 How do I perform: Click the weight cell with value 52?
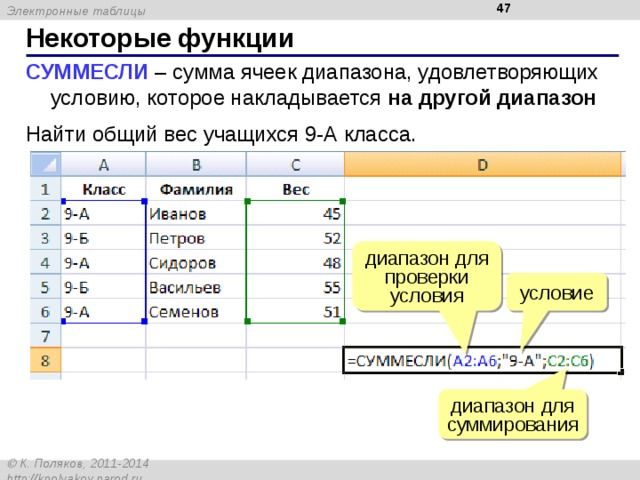(x=295, y=238)
